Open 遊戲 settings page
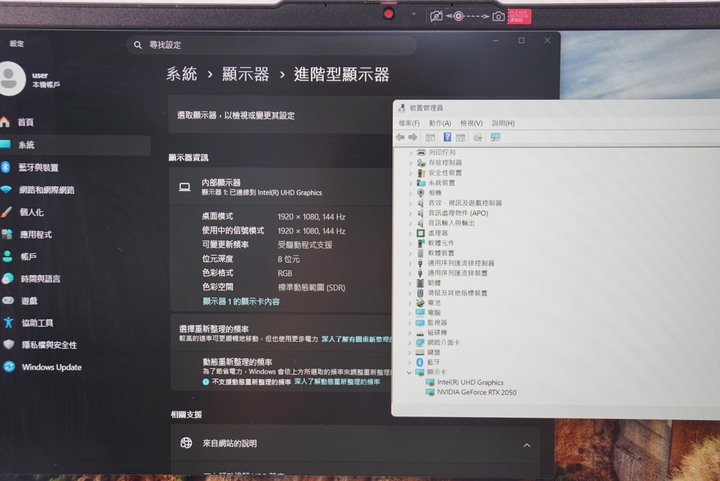Viewport: 720px width, 481px height. point(29,301)
